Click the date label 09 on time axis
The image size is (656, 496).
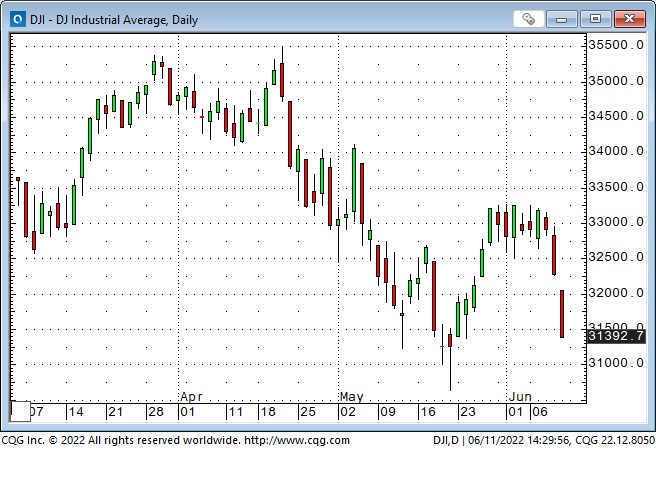coord(387,412)
